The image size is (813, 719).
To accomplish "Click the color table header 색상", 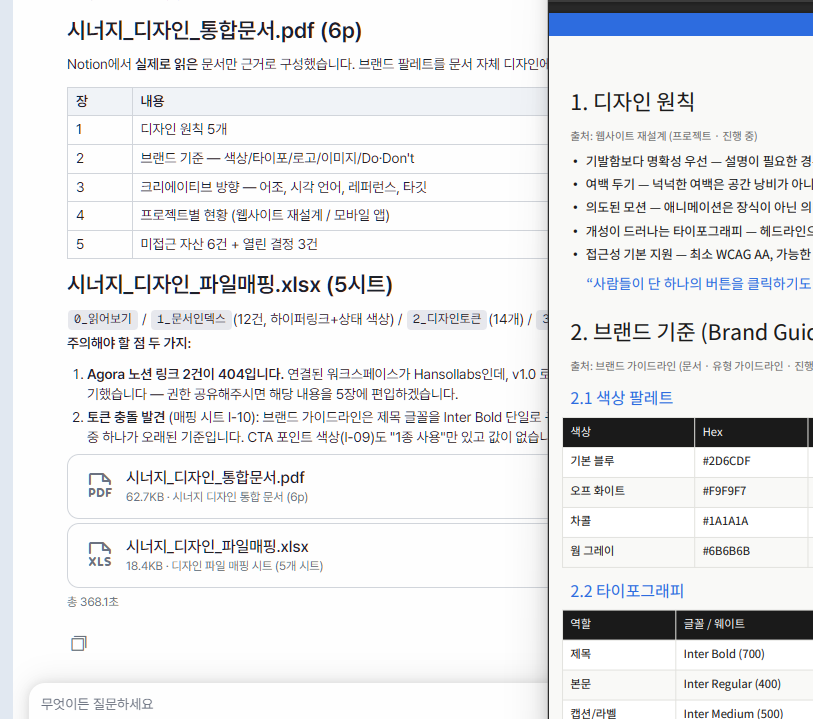I will click(628, 432).
